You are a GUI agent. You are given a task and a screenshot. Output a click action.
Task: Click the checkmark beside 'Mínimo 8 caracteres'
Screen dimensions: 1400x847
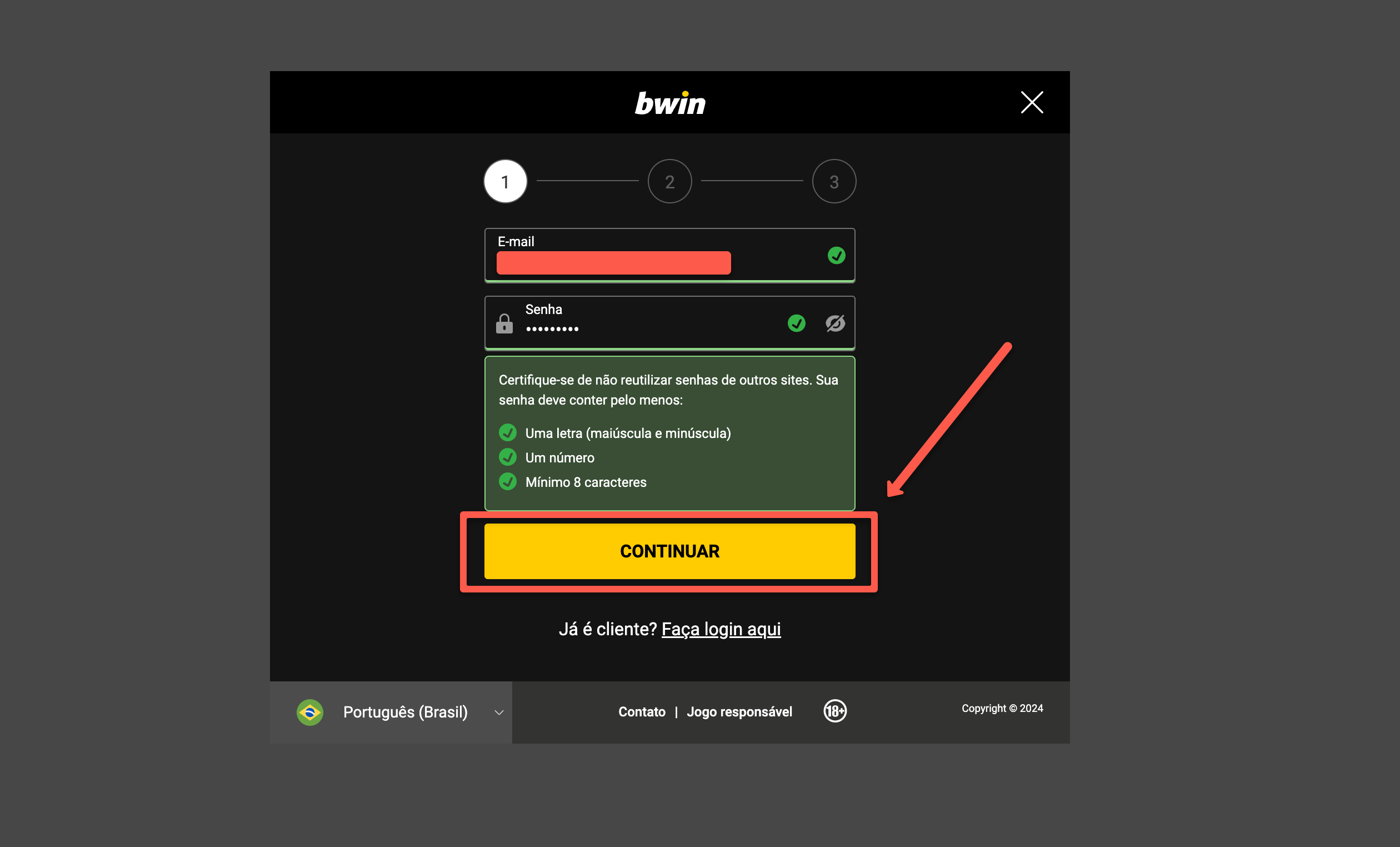click(507, 481)
